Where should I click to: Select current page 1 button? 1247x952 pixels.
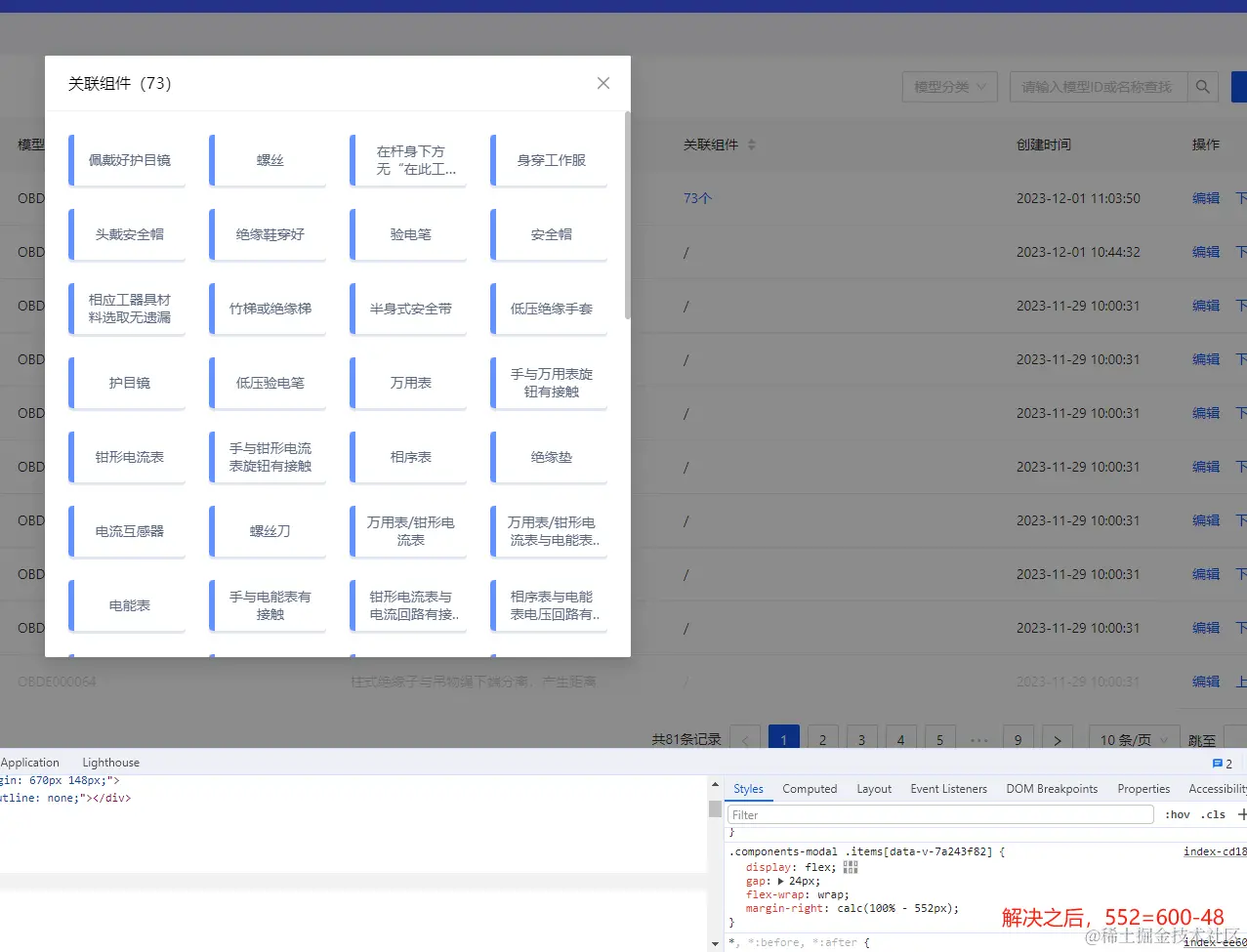pyautogui.click(x=784, y=739)
